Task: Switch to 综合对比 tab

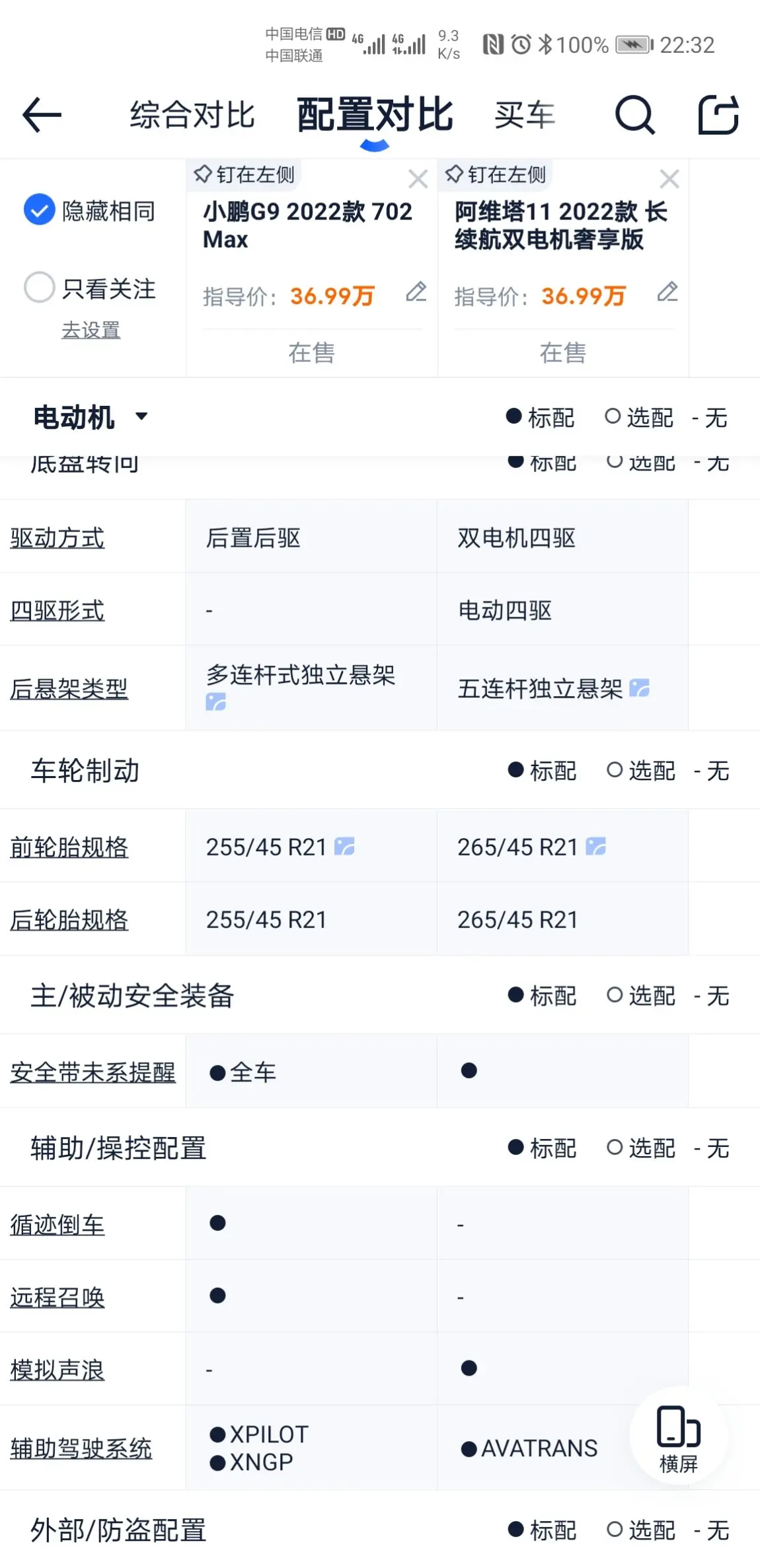Action: point(192,115)
